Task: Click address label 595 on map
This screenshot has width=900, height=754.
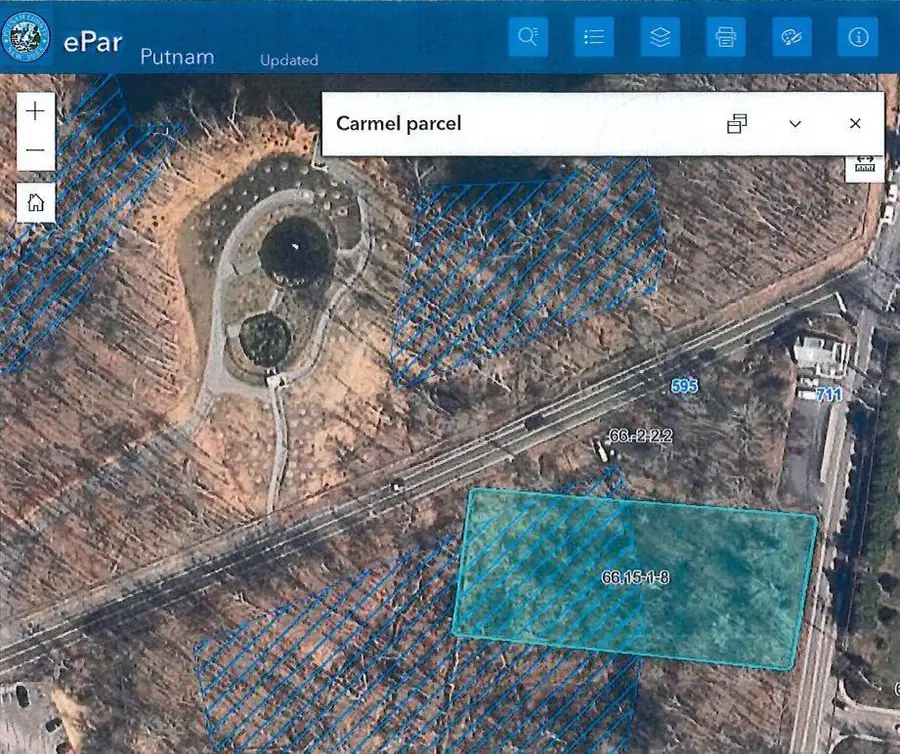Action: click(684, 386)
